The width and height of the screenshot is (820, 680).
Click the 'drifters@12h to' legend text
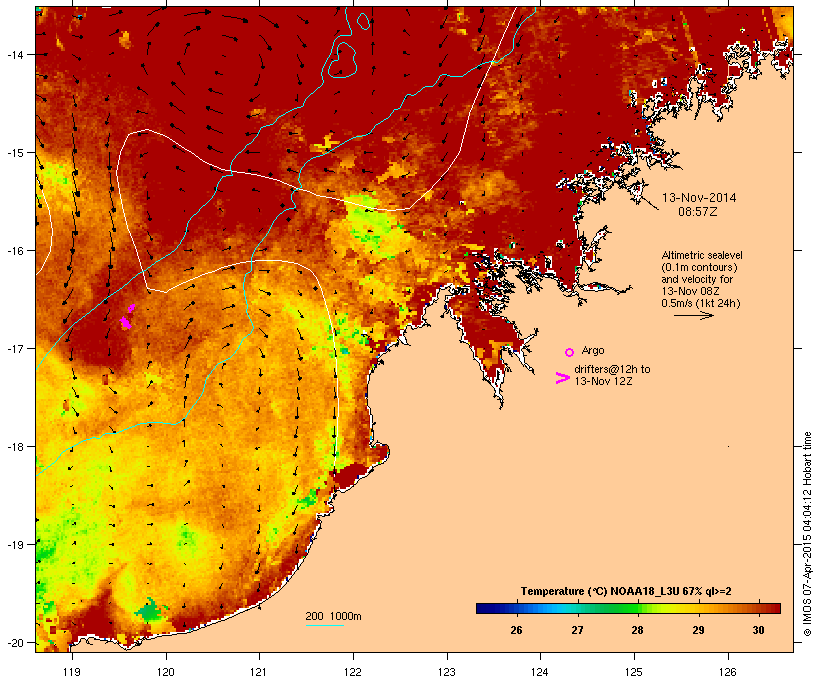[612, 369]
